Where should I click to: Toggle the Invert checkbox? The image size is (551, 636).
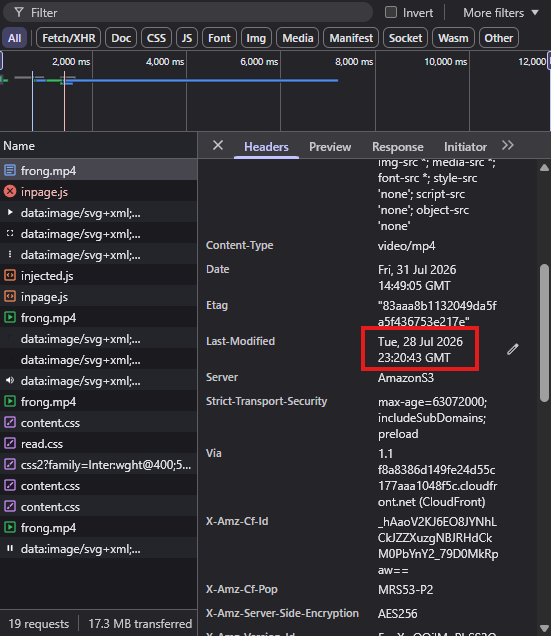pyautogui.click(x=391, y=12)
